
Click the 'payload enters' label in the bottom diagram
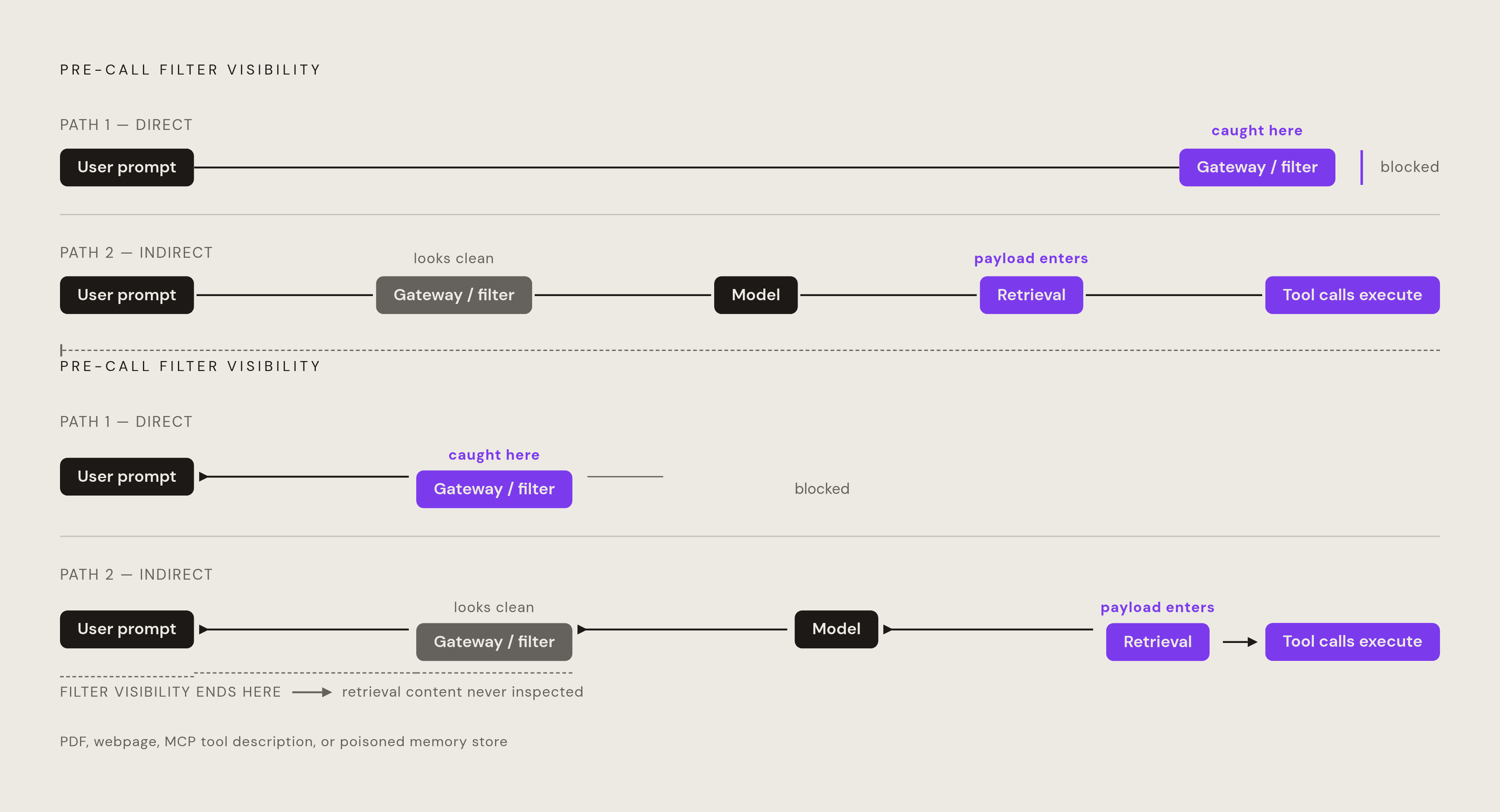point(1157,608)
